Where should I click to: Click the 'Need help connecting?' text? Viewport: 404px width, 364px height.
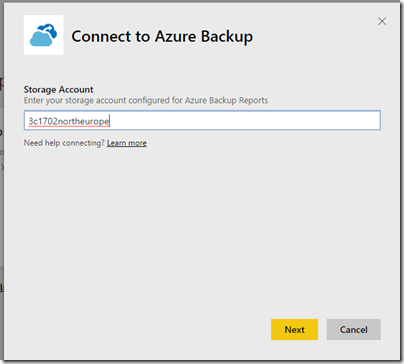[x=64, y=143]
